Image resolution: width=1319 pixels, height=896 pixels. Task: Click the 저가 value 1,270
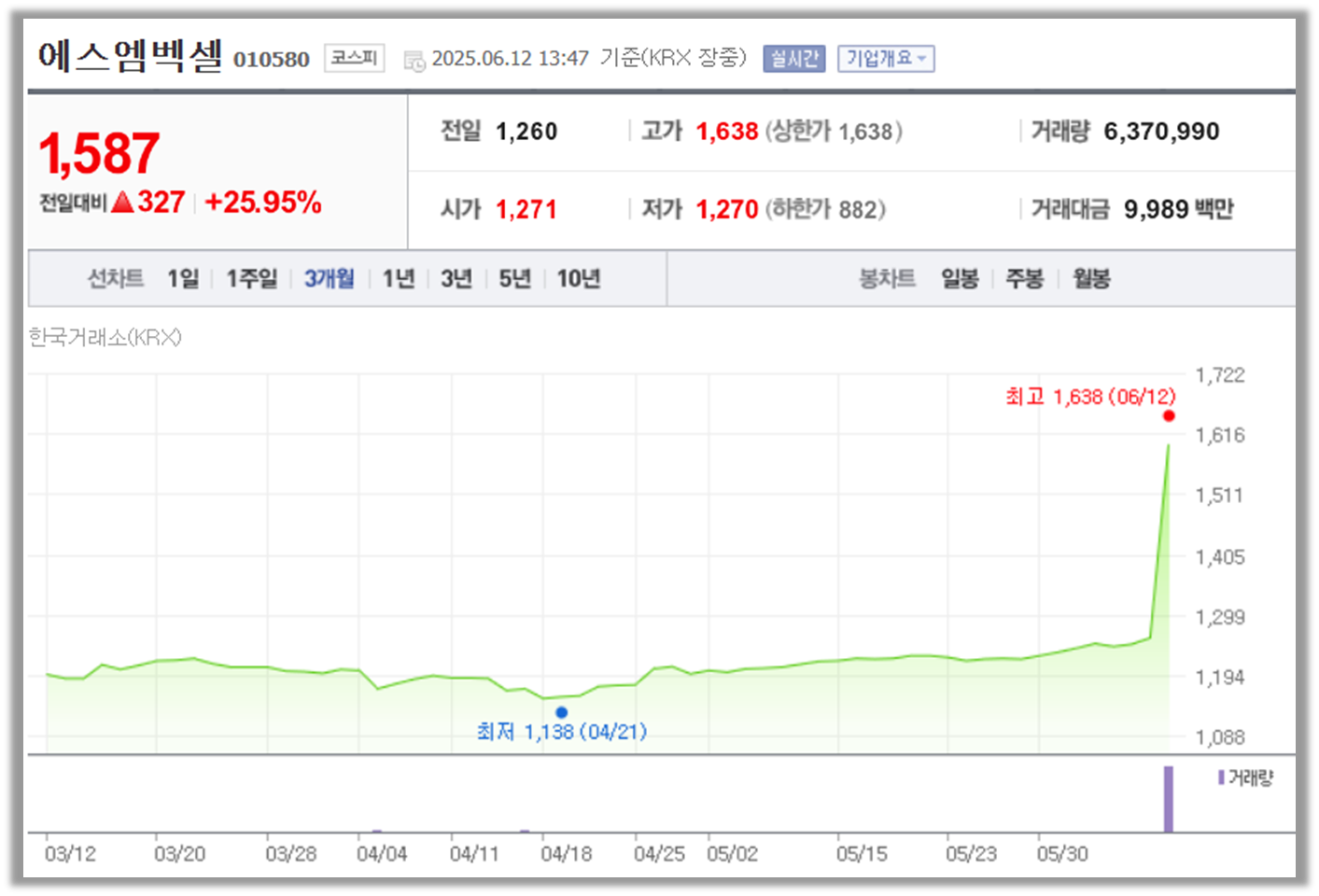(727, 209)
